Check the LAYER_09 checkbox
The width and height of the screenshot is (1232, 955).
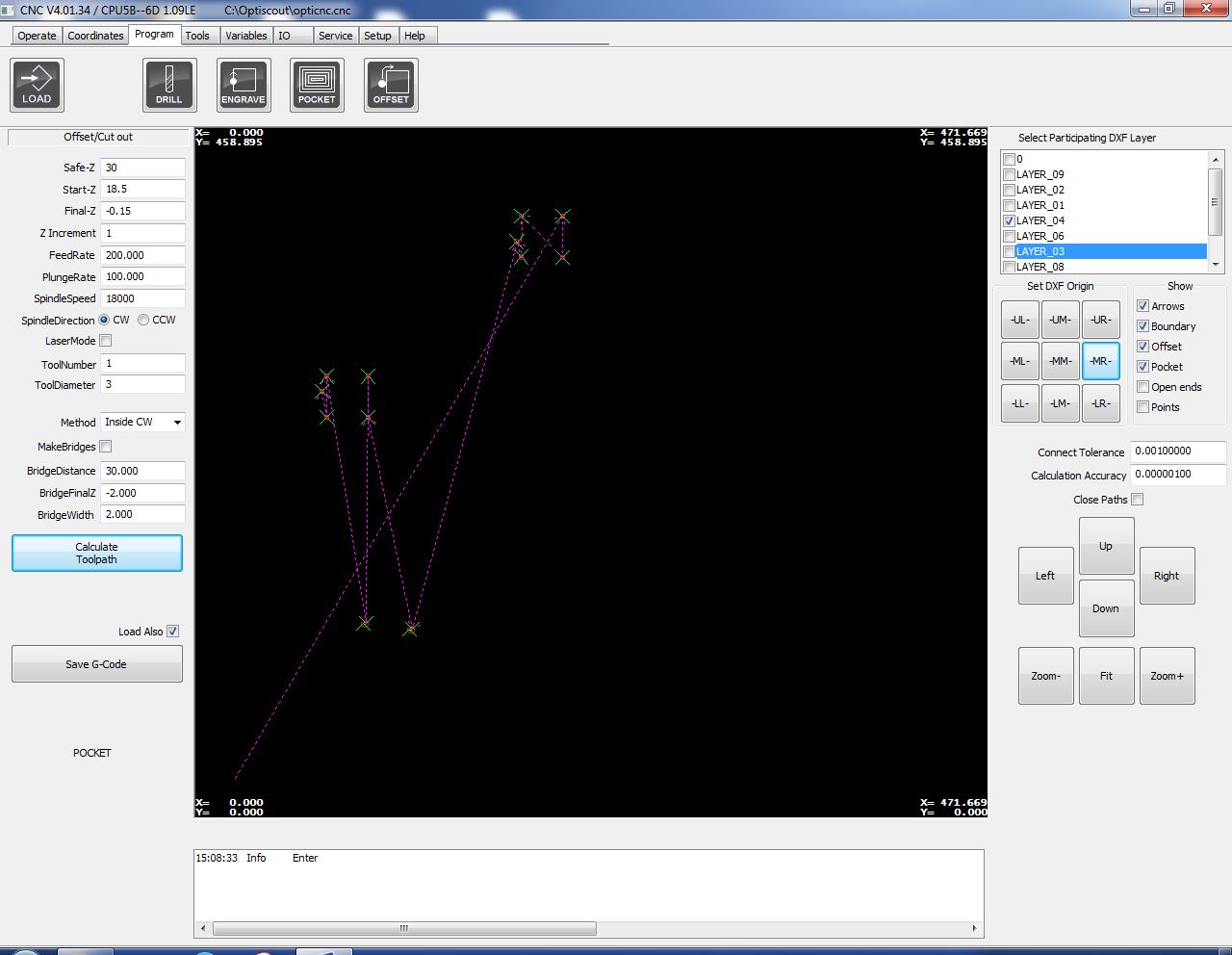(1009, 174)
